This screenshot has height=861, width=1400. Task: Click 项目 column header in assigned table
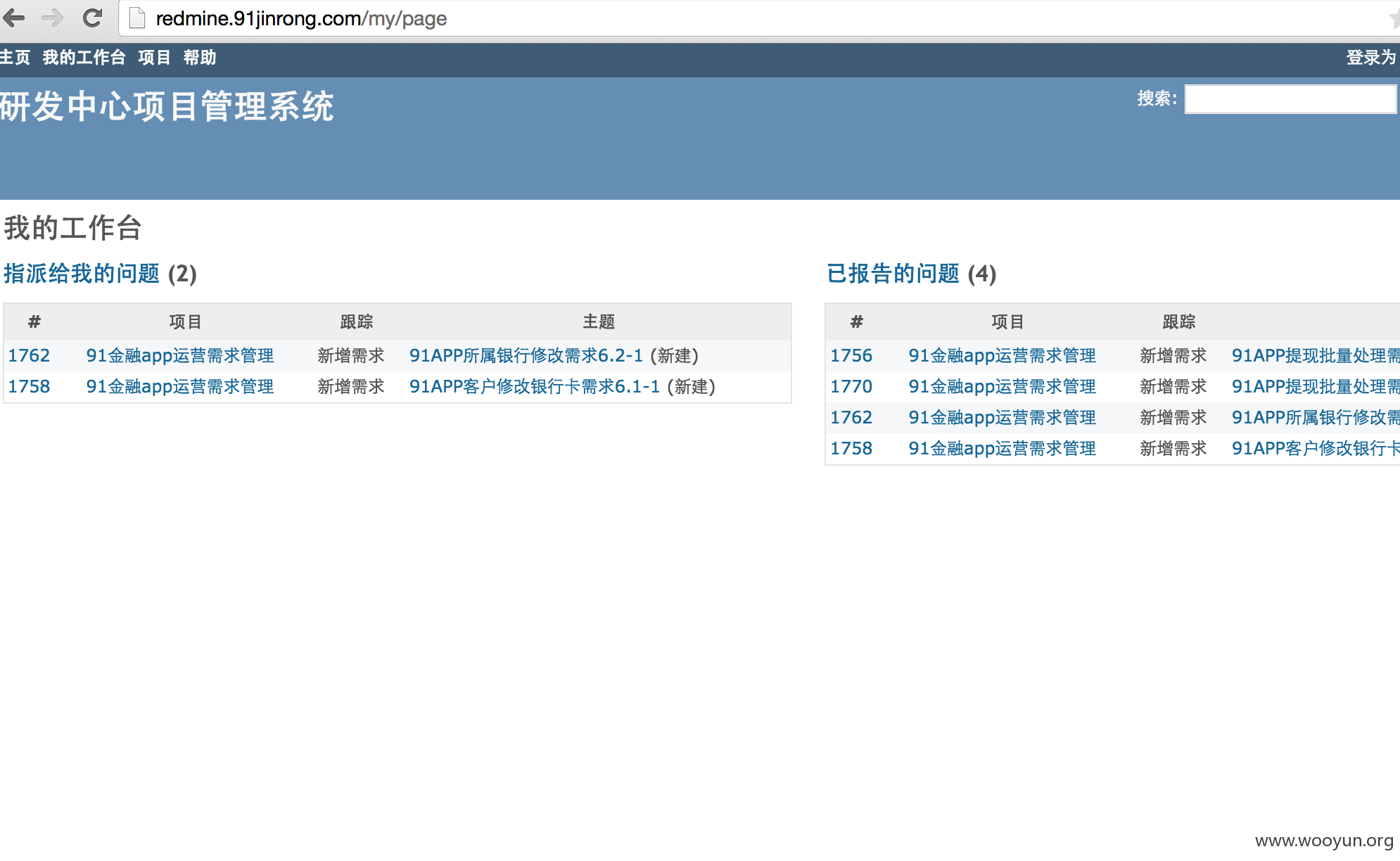[186, 322]
